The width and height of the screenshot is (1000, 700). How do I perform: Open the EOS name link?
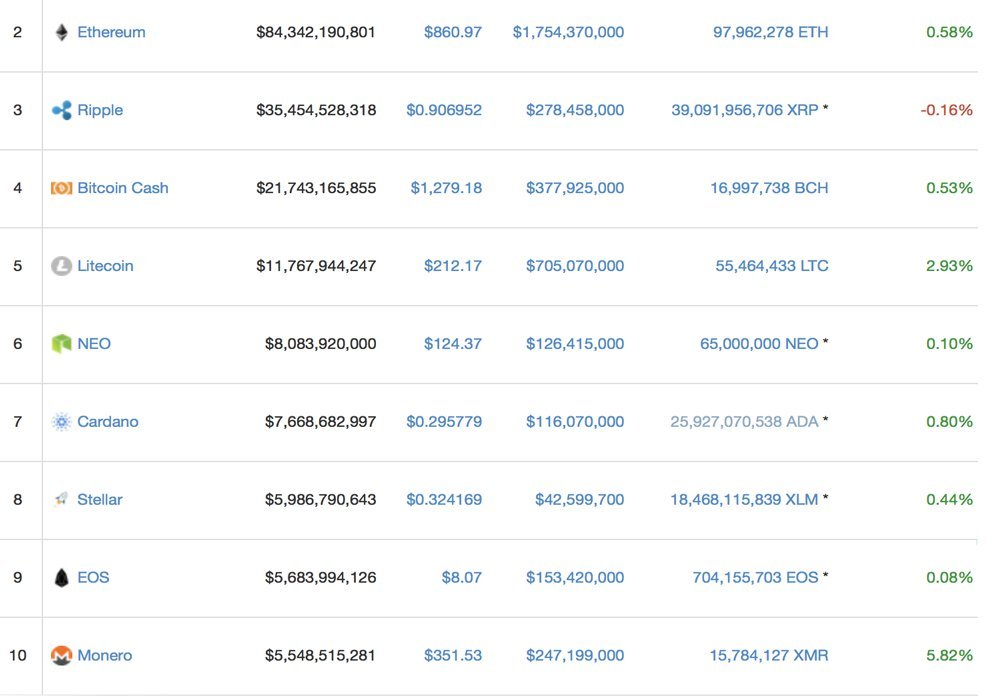(93, 578)
